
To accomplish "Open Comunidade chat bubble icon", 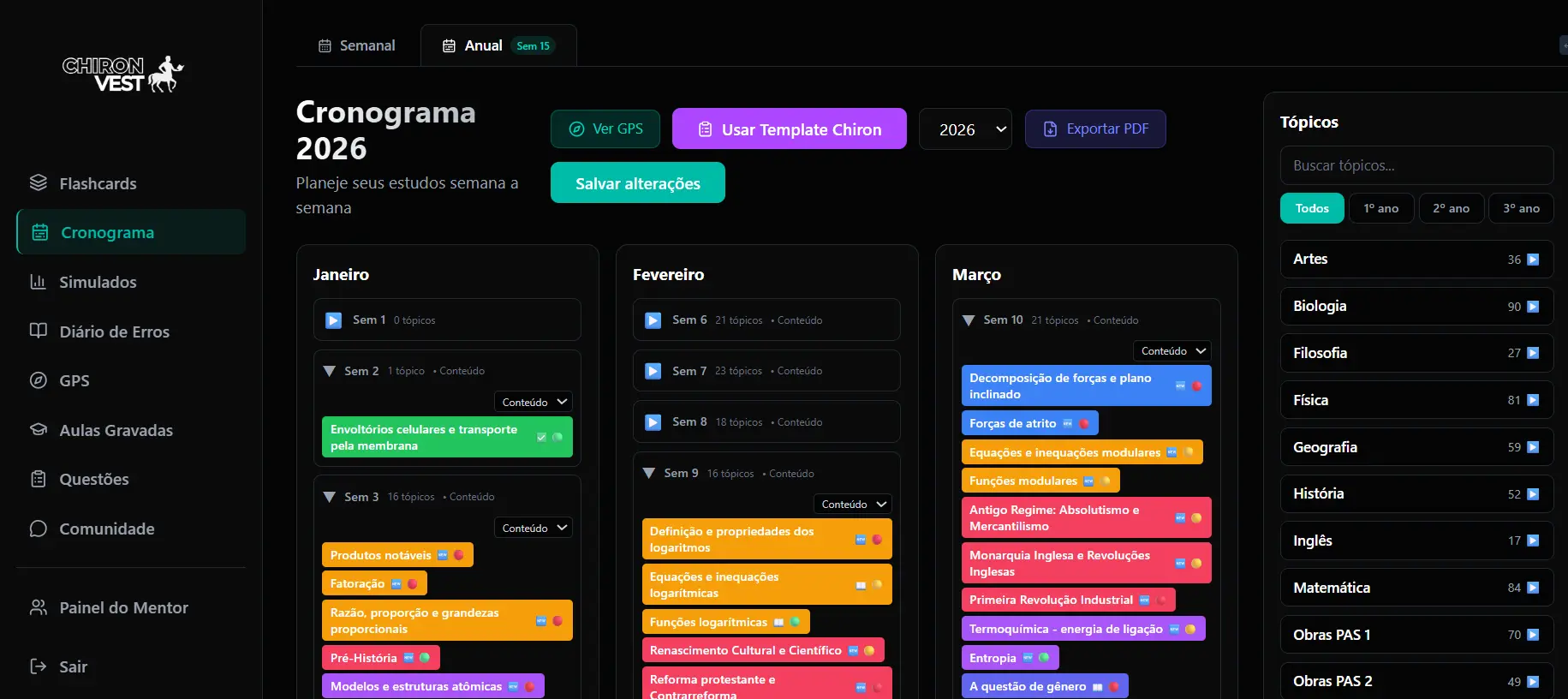I will (x=39, y=529).
